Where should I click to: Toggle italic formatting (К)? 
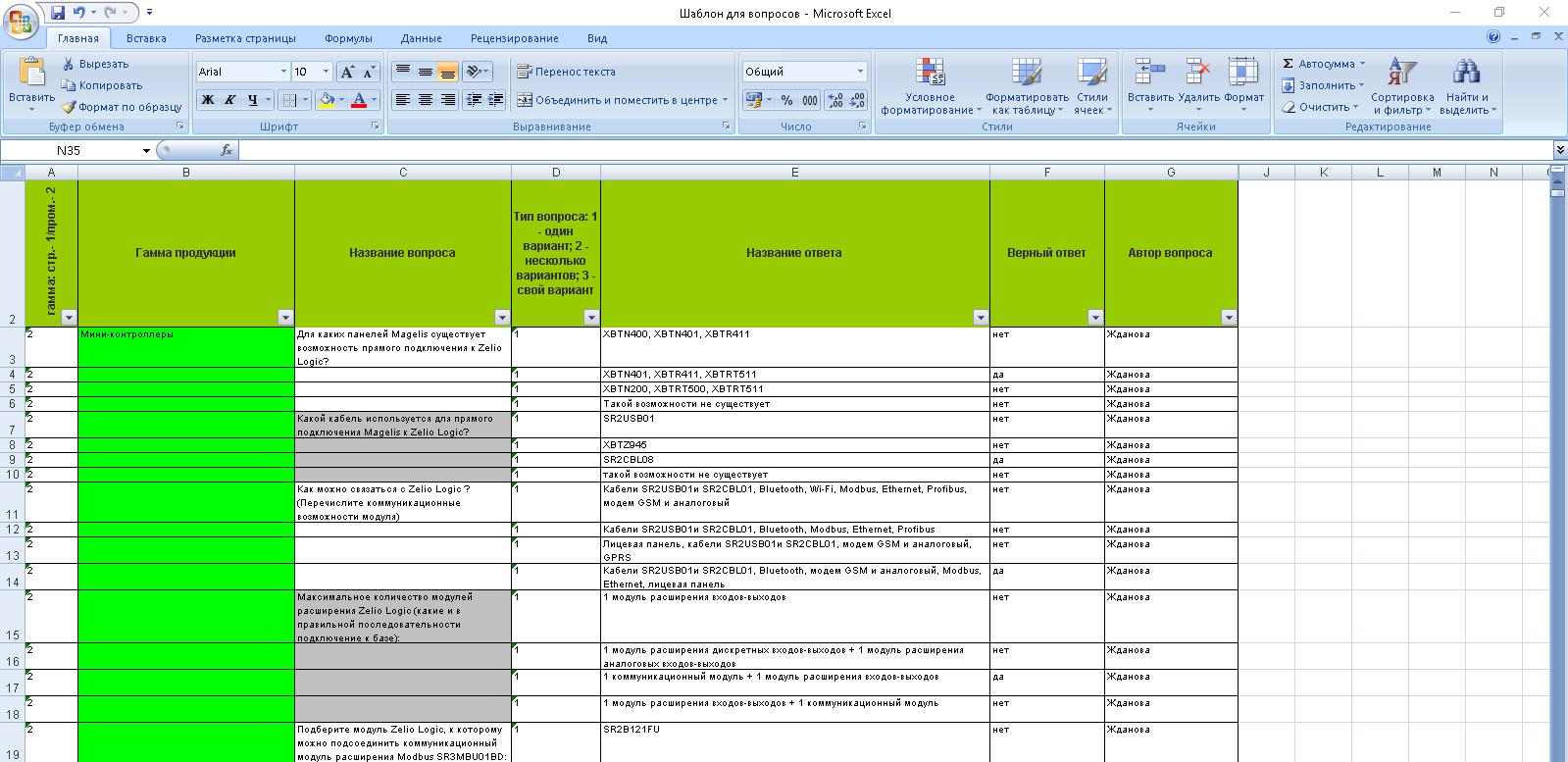[229, 100]
